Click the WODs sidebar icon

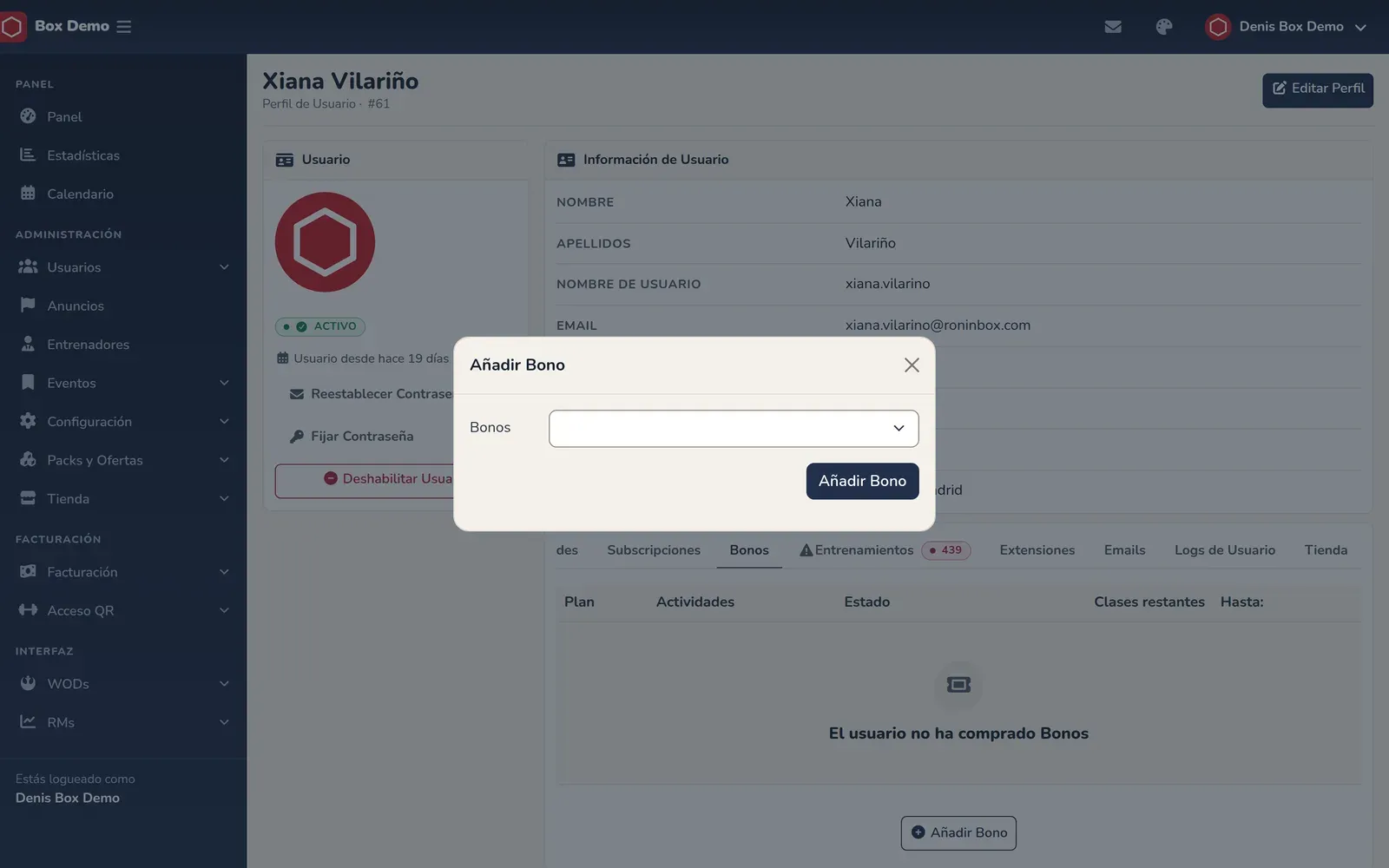pyautogui.click(x=28, y=683)
